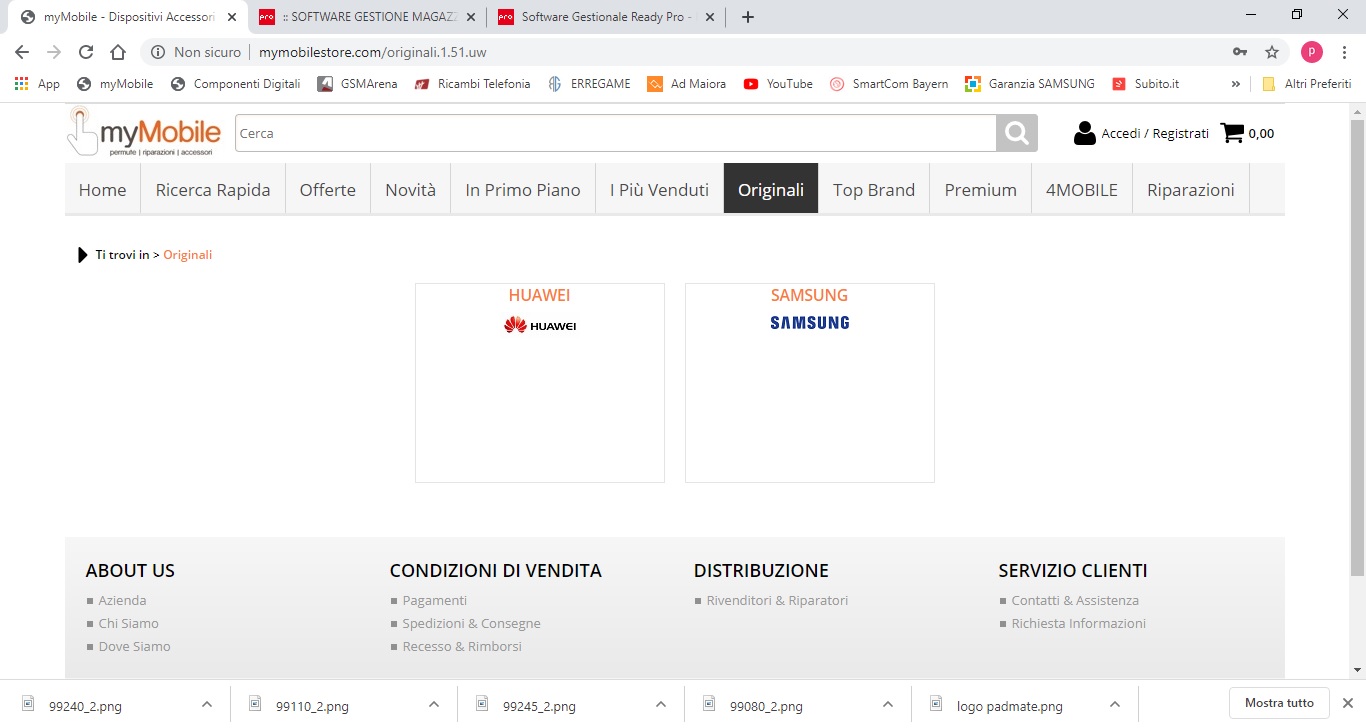Close the downloads bar
This screenshot has height=728, width=1366.
tap(1347, 703)
